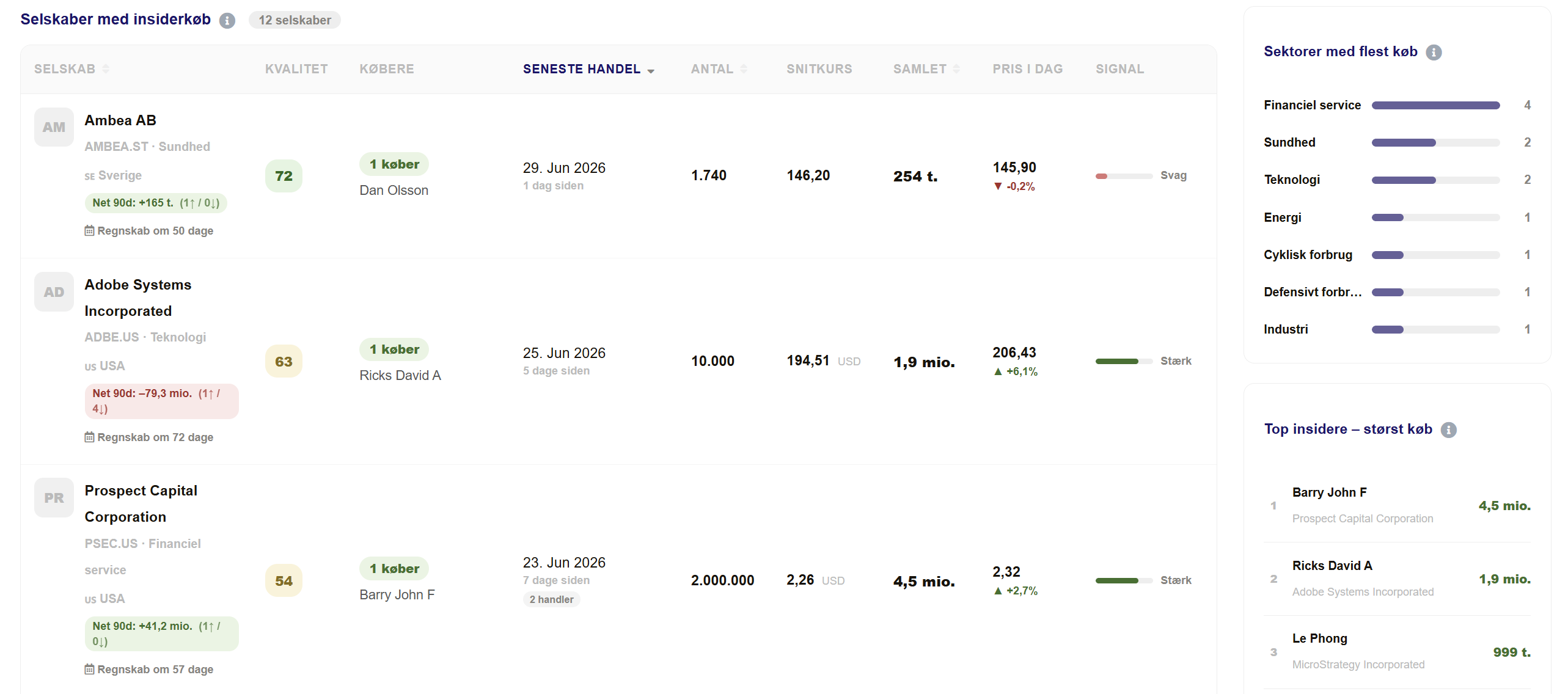Select Financiel service sector bar
The image size is (1568, 694).
point(1435,106)
